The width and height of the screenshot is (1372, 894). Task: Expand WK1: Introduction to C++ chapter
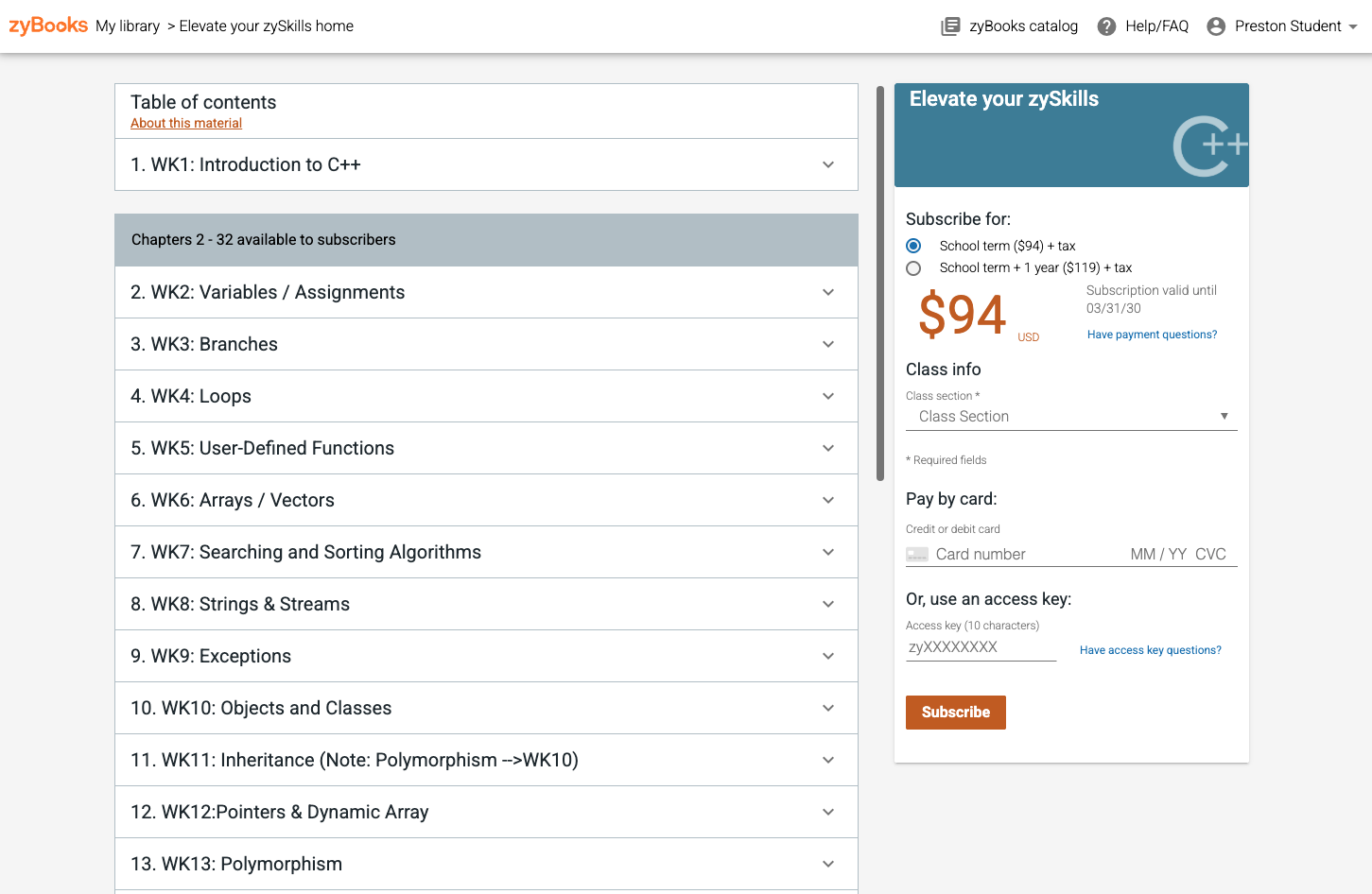click(486, 164)
